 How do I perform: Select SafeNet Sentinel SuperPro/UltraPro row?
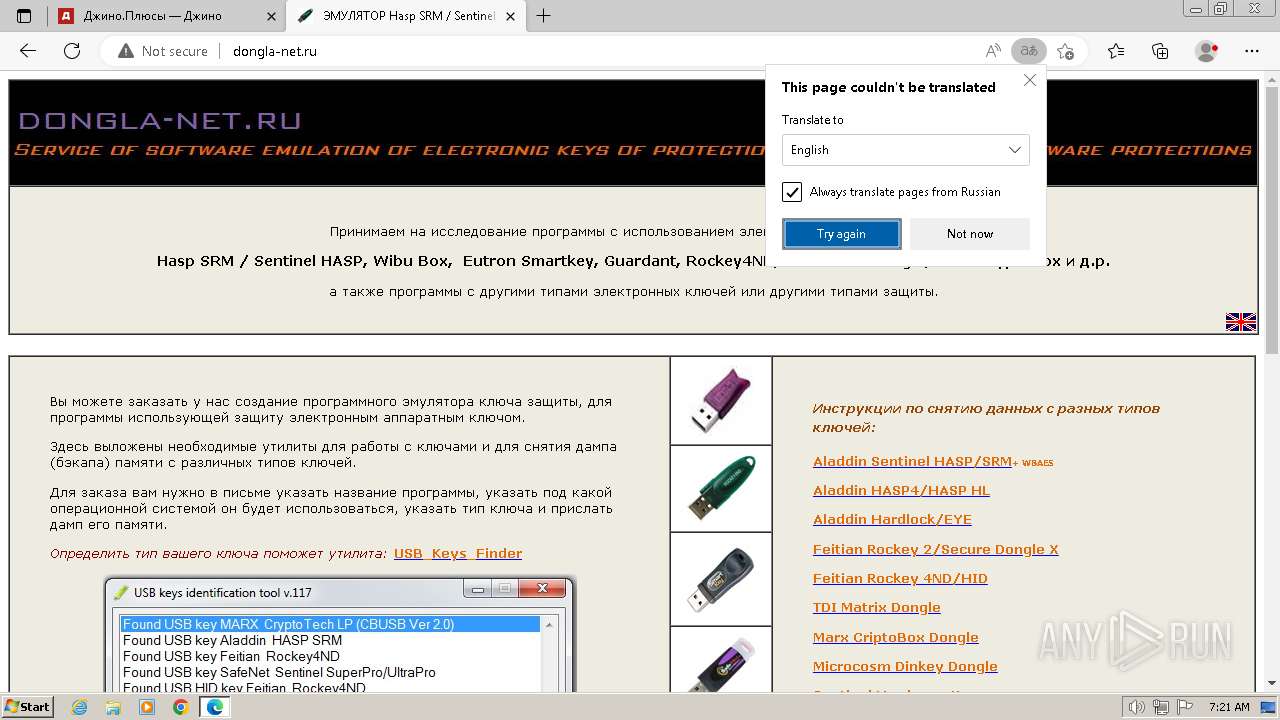(330, 672)
